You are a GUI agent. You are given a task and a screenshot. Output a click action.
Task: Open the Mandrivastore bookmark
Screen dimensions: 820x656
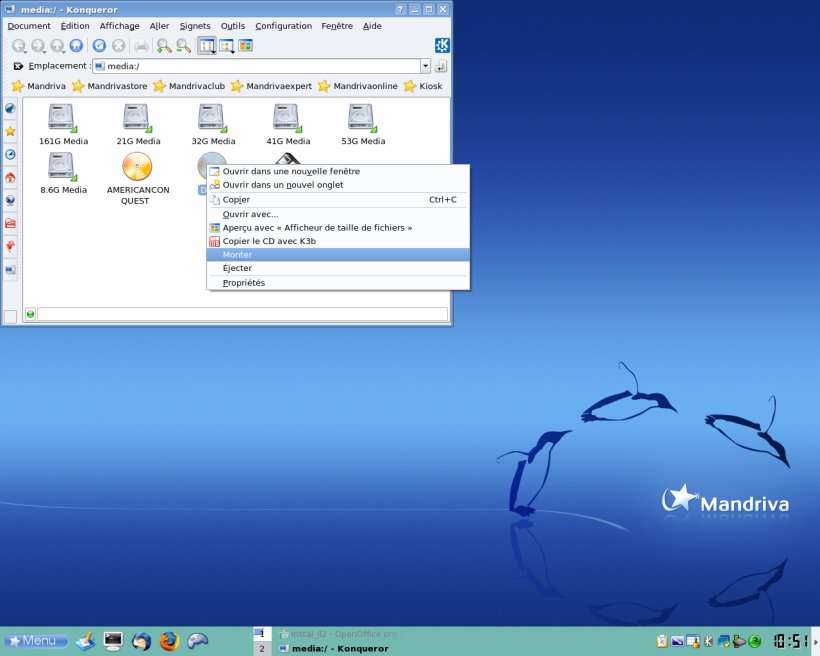point(110,86)
